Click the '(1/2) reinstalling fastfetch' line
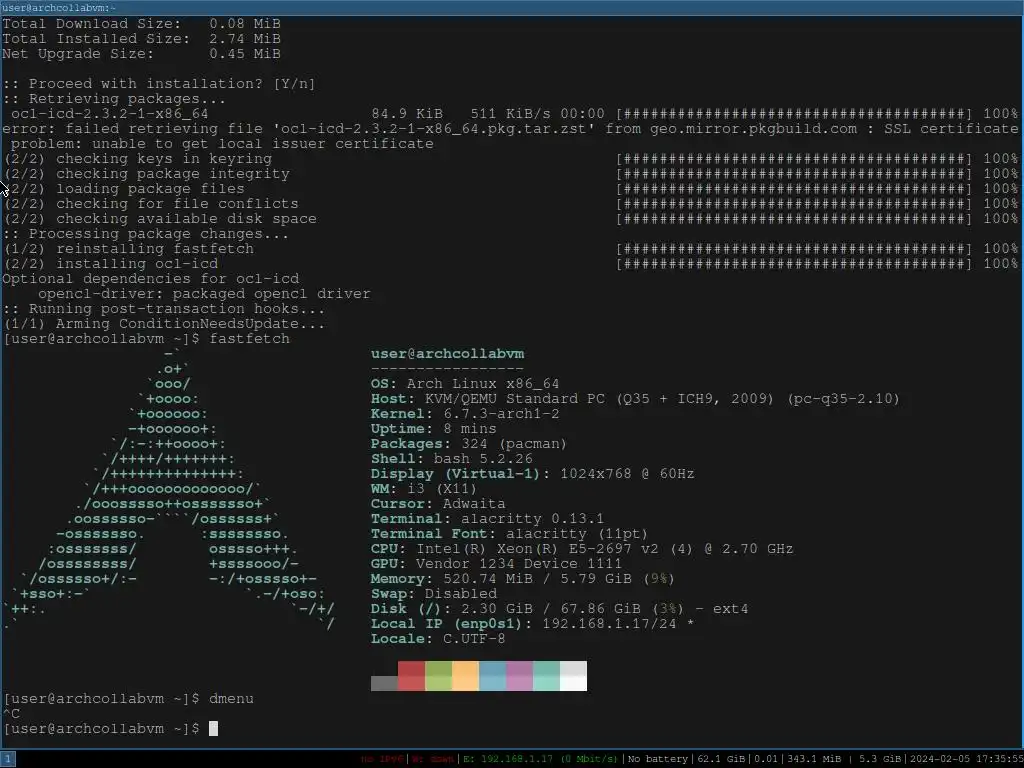Screen dimensions: 1024x768 tap(129, 249)
